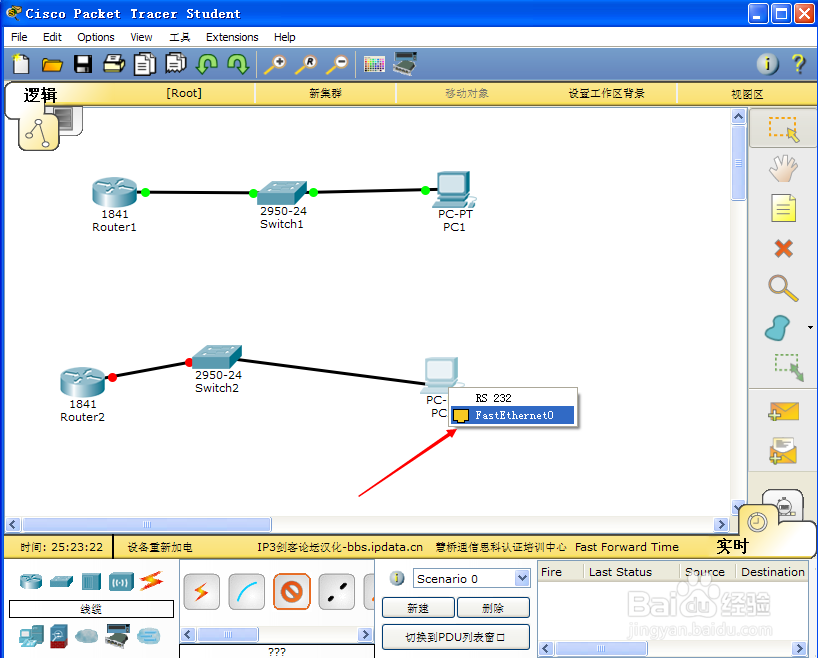Select the Multiuser Connection category

click(x=149, y=636)
